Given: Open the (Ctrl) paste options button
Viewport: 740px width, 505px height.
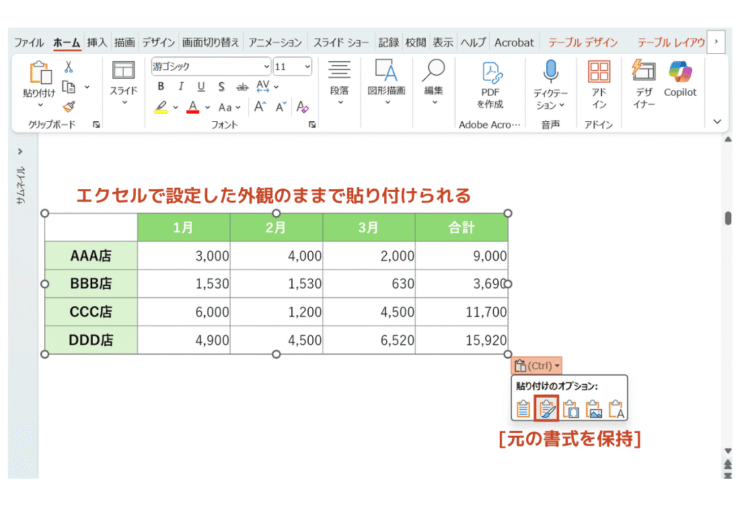Looking at the screenshot, I should (537, 366).
